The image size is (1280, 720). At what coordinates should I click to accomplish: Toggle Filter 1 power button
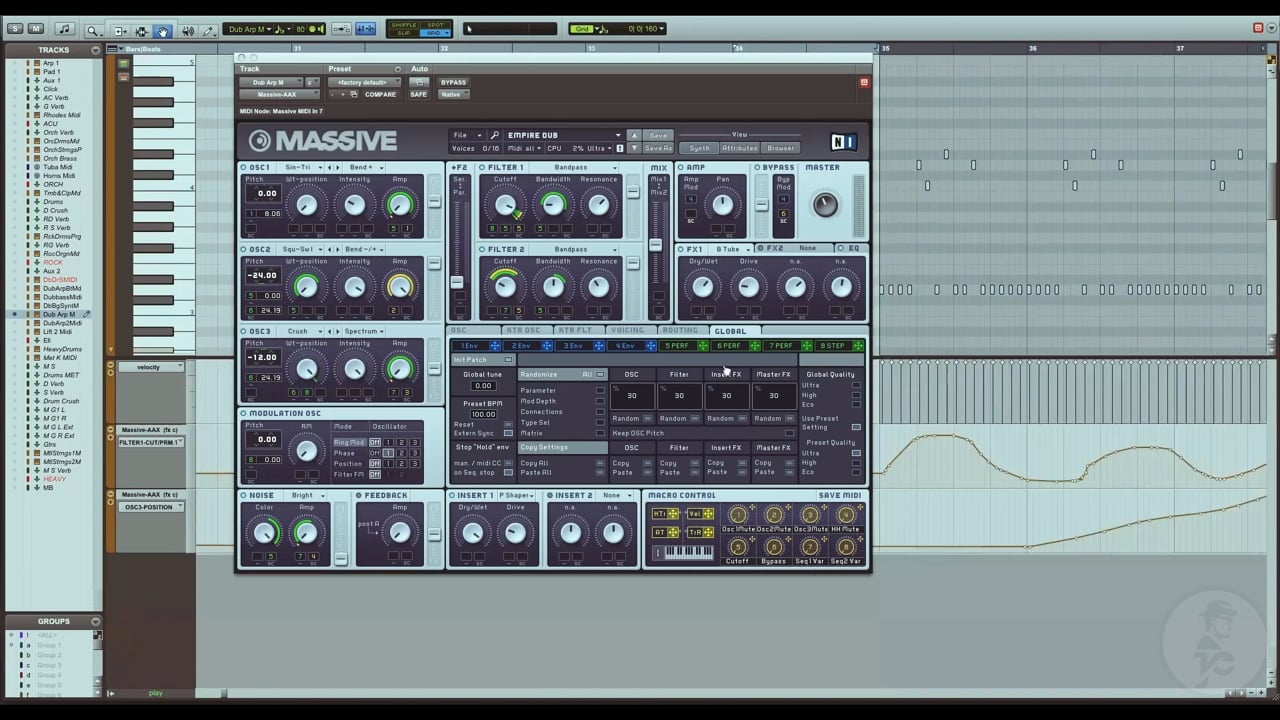482,167
